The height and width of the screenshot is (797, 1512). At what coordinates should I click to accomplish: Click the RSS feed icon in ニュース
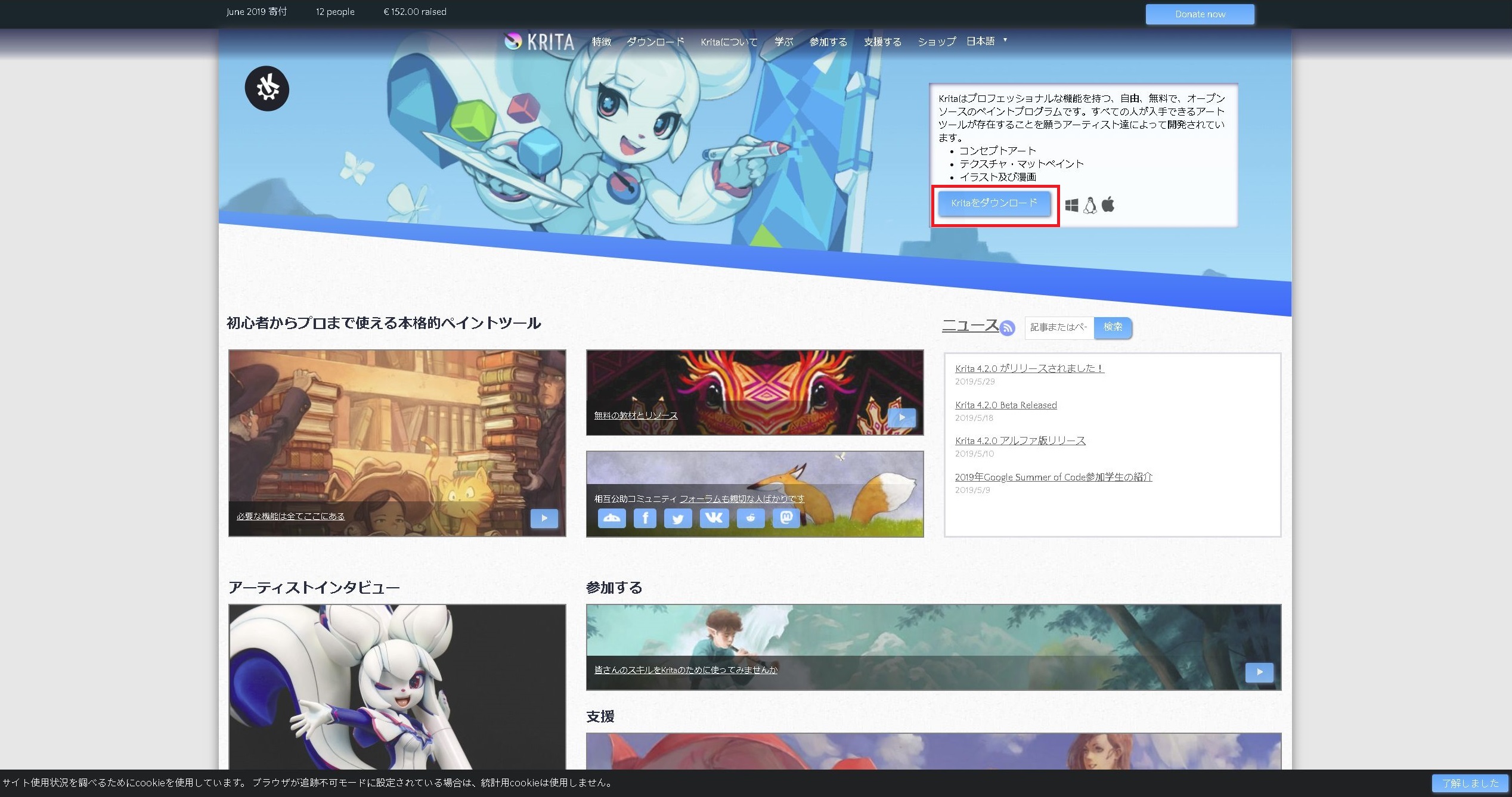(x=1007, y=328)
